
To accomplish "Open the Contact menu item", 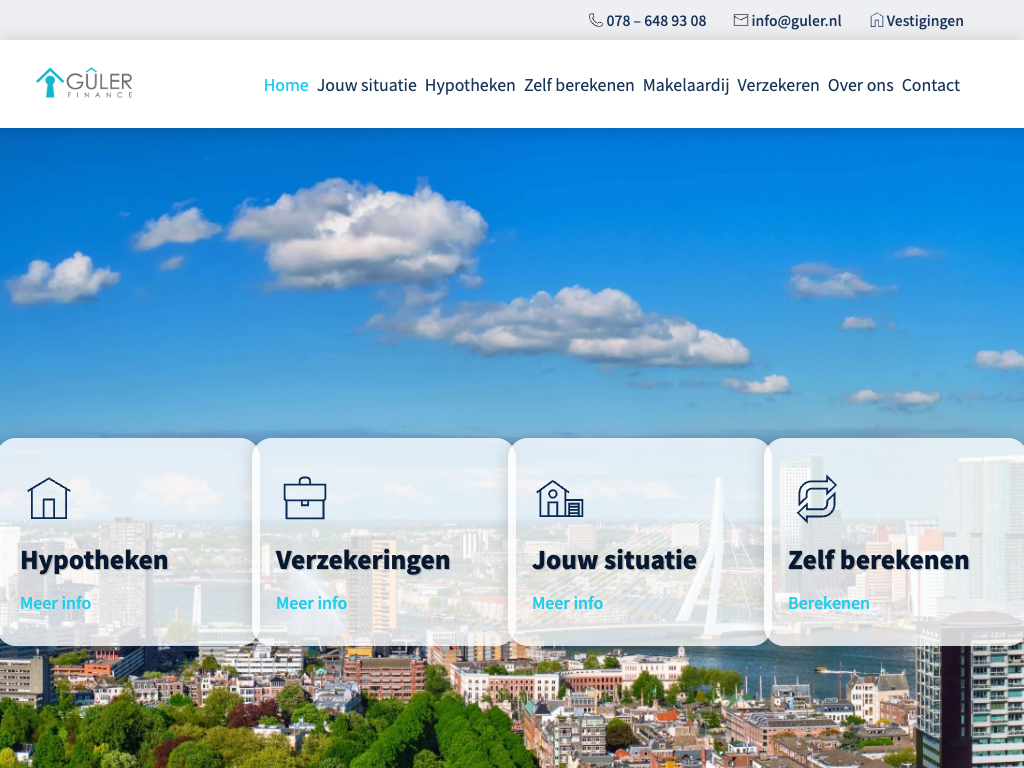I will point(930,85).
